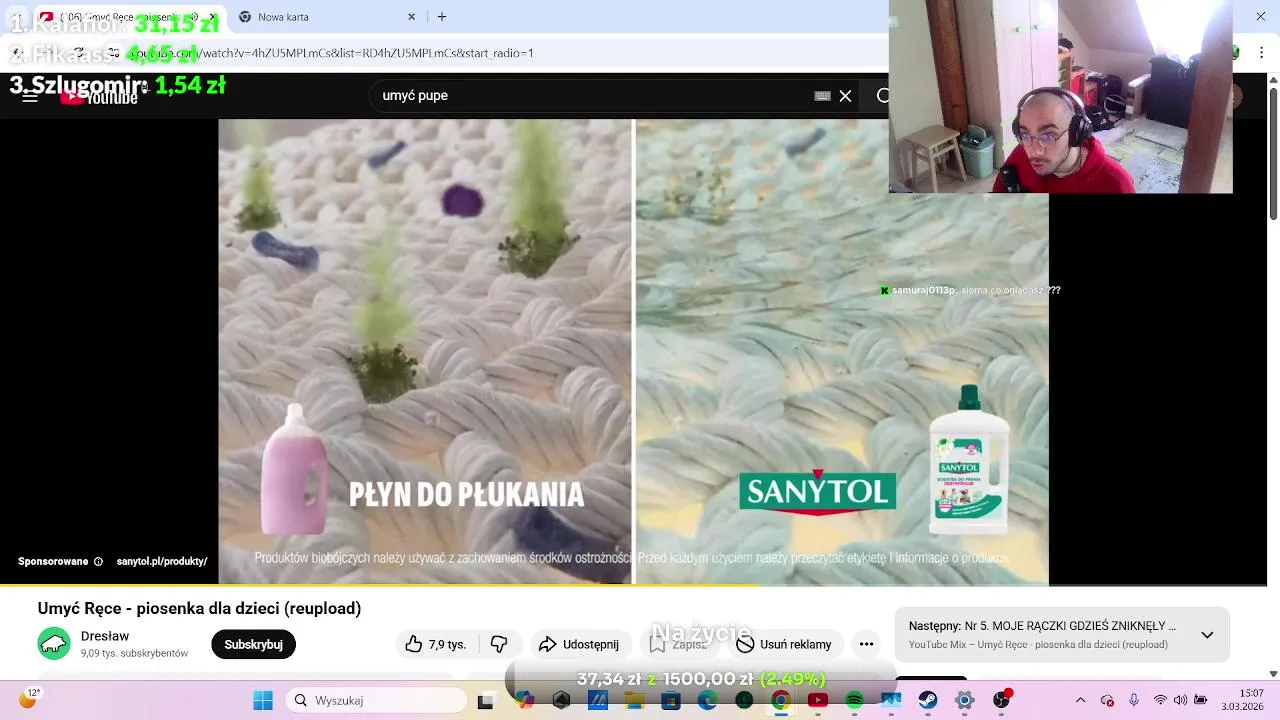Open the three-dot more actions menu
The width and height of the screenshot is (1280, 720).
(866, 644)
